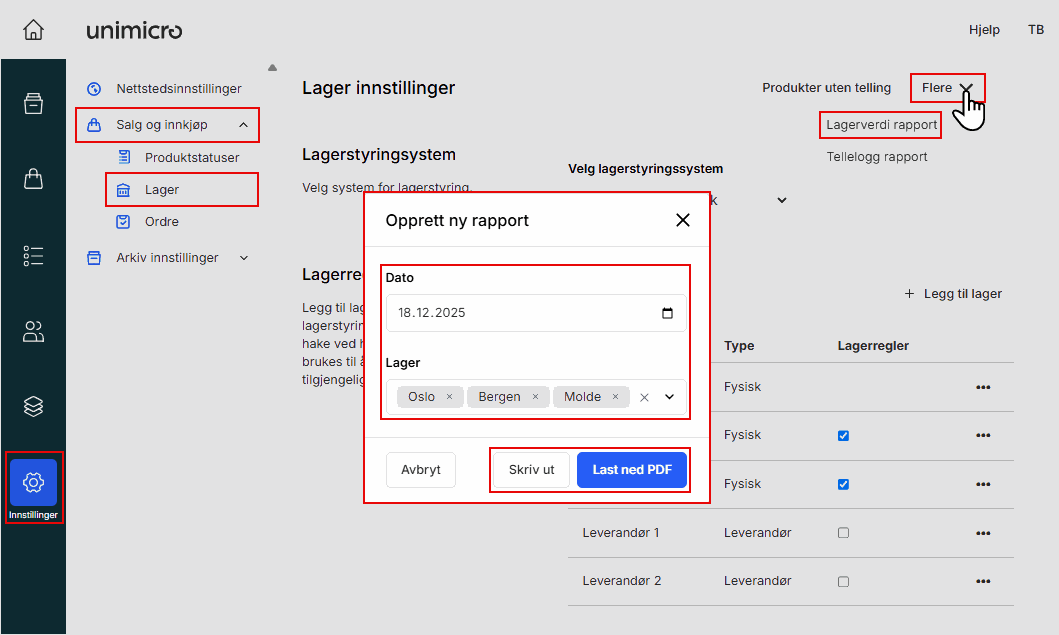Toggle Lagerregler checkbox for Leverandør 1
The image size is (1059, 635).
pos(843,532)
